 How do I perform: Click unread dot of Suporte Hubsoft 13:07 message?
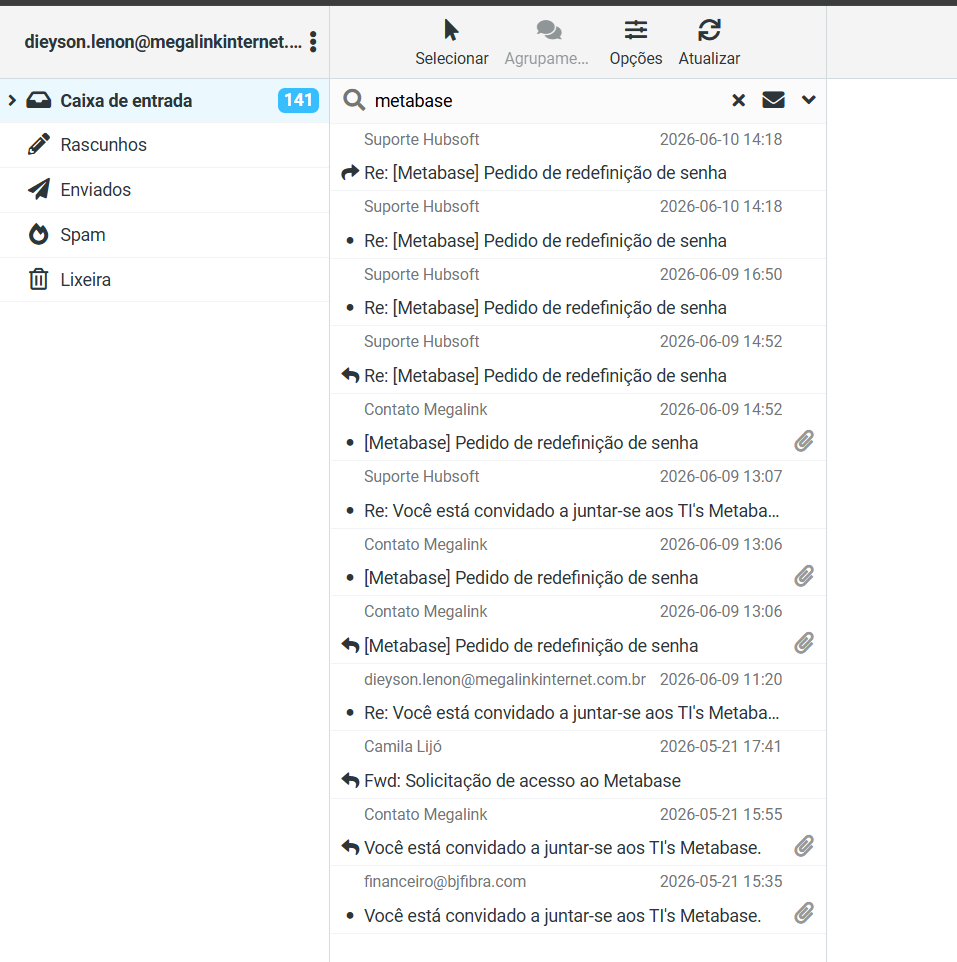[x=350, y=510]
